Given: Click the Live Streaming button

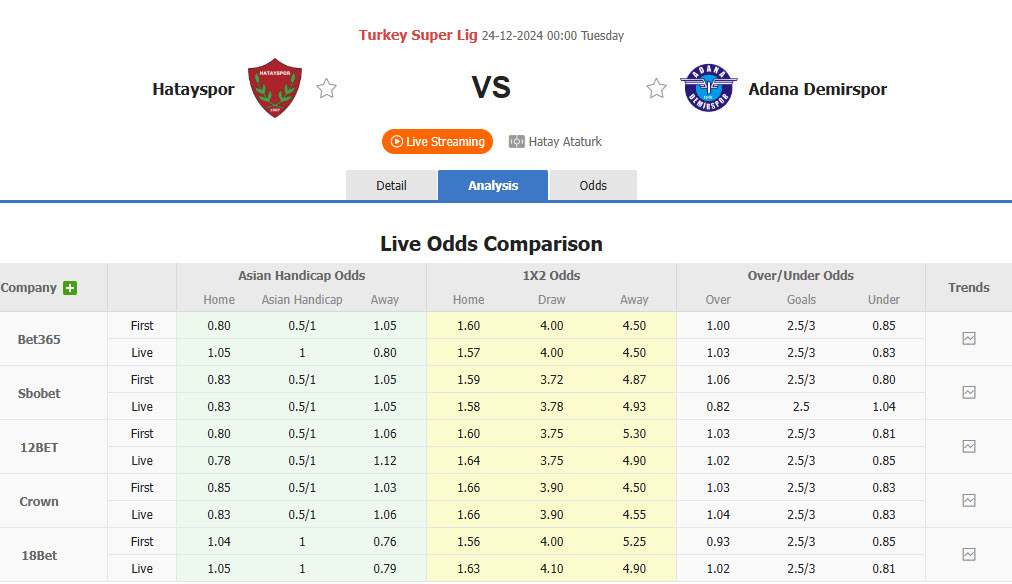Looking at the screenshot, I should pyautogui.click(x=437, y=141).
